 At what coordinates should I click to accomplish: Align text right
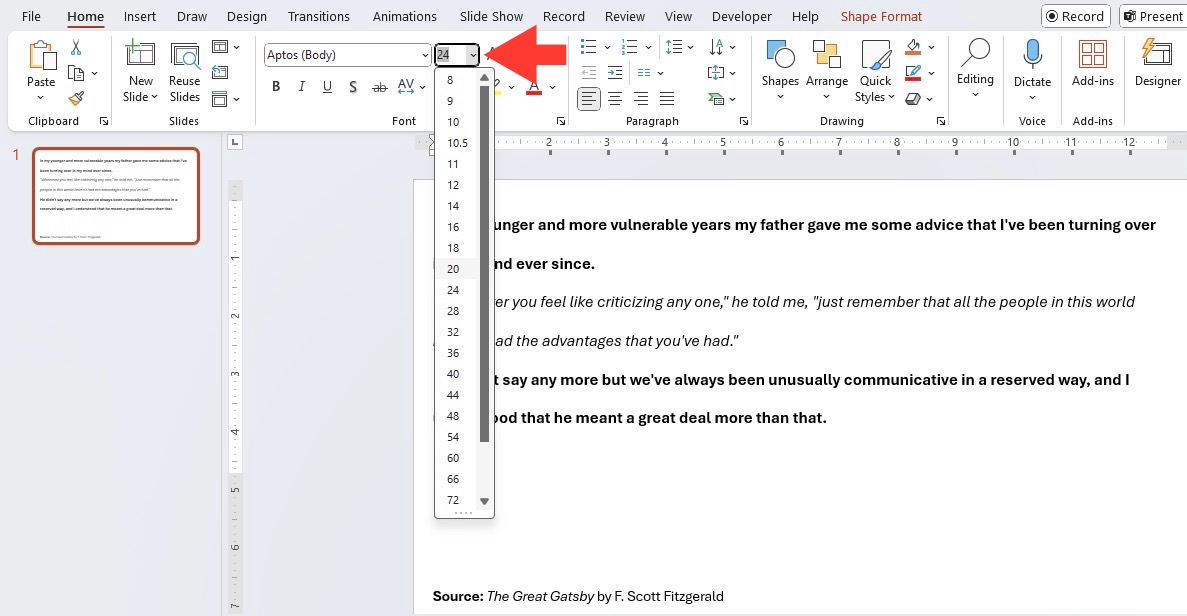pos(640,98)
